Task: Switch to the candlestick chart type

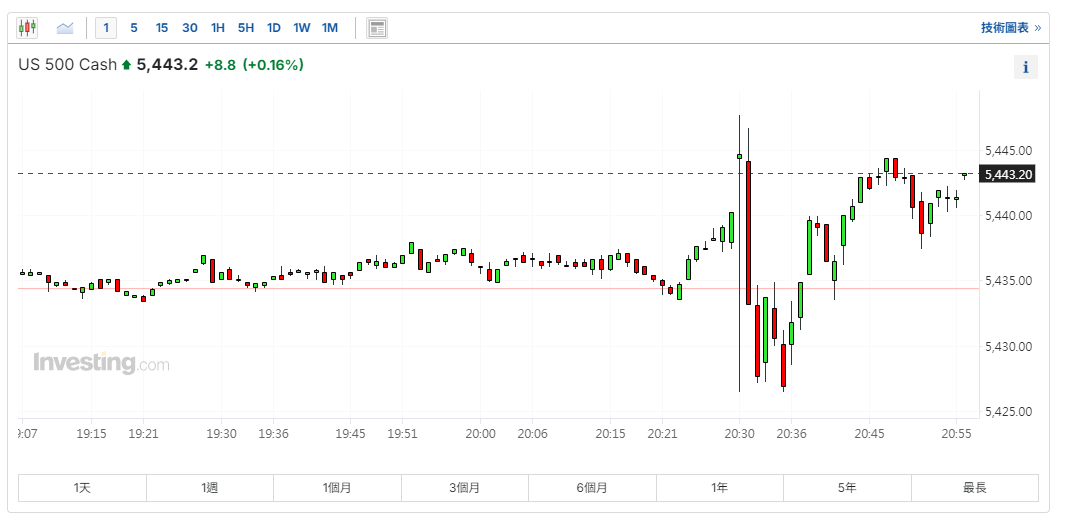Action: pos(28,28)
